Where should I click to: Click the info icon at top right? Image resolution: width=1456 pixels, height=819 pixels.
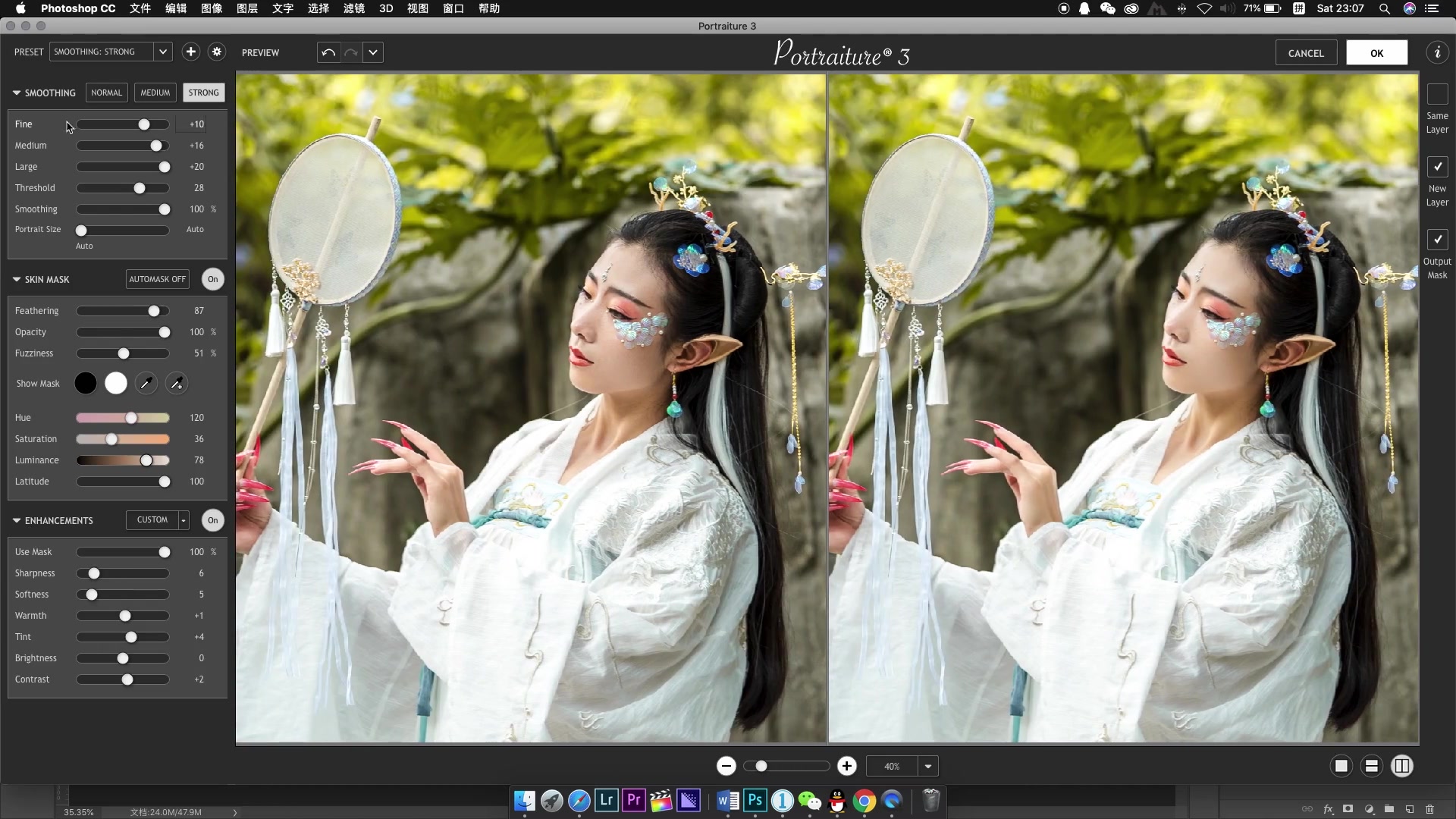(1437, 52)
